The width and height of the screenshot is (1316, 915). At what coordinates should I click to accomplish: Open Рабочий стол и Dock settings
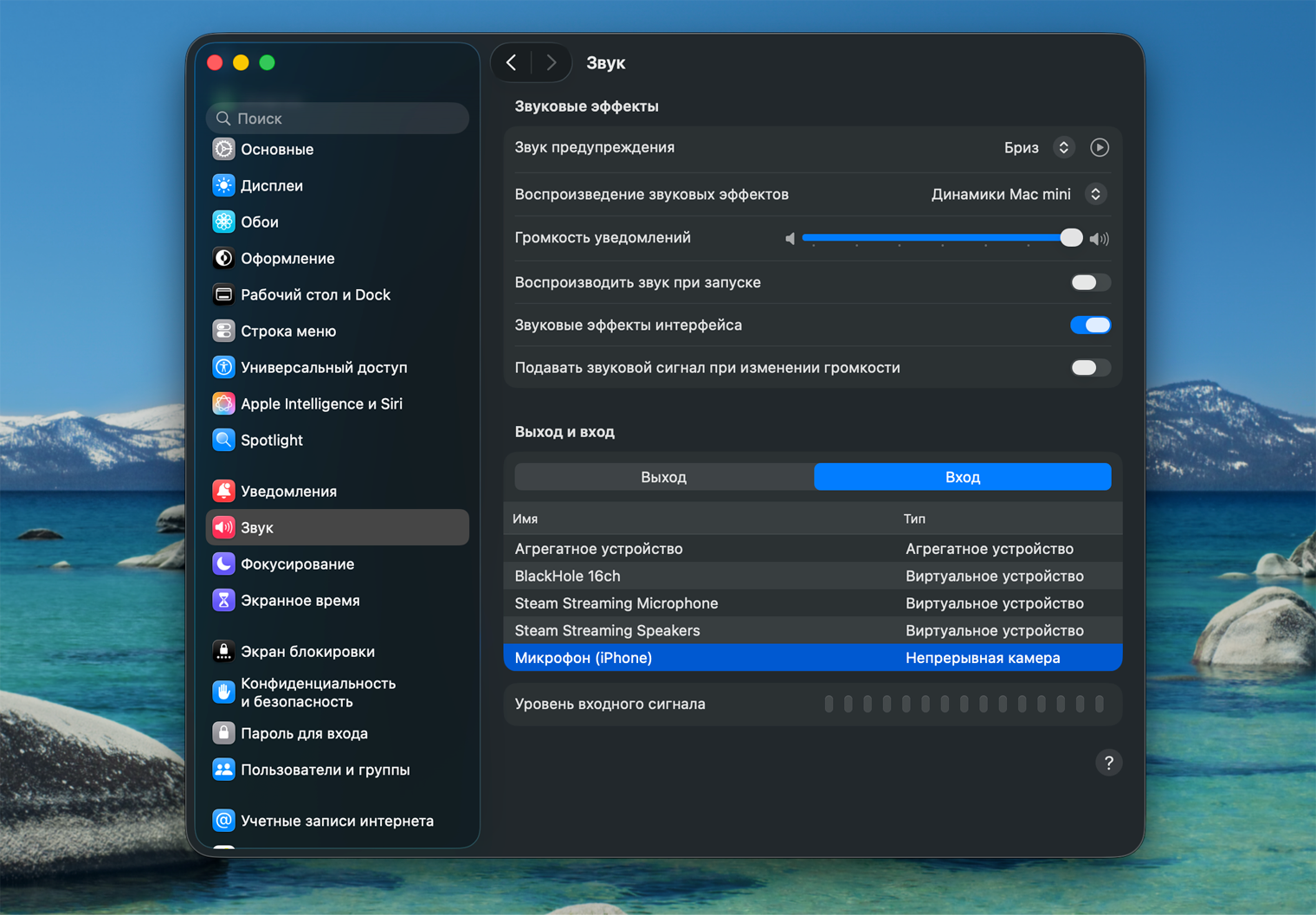[337, 294]
